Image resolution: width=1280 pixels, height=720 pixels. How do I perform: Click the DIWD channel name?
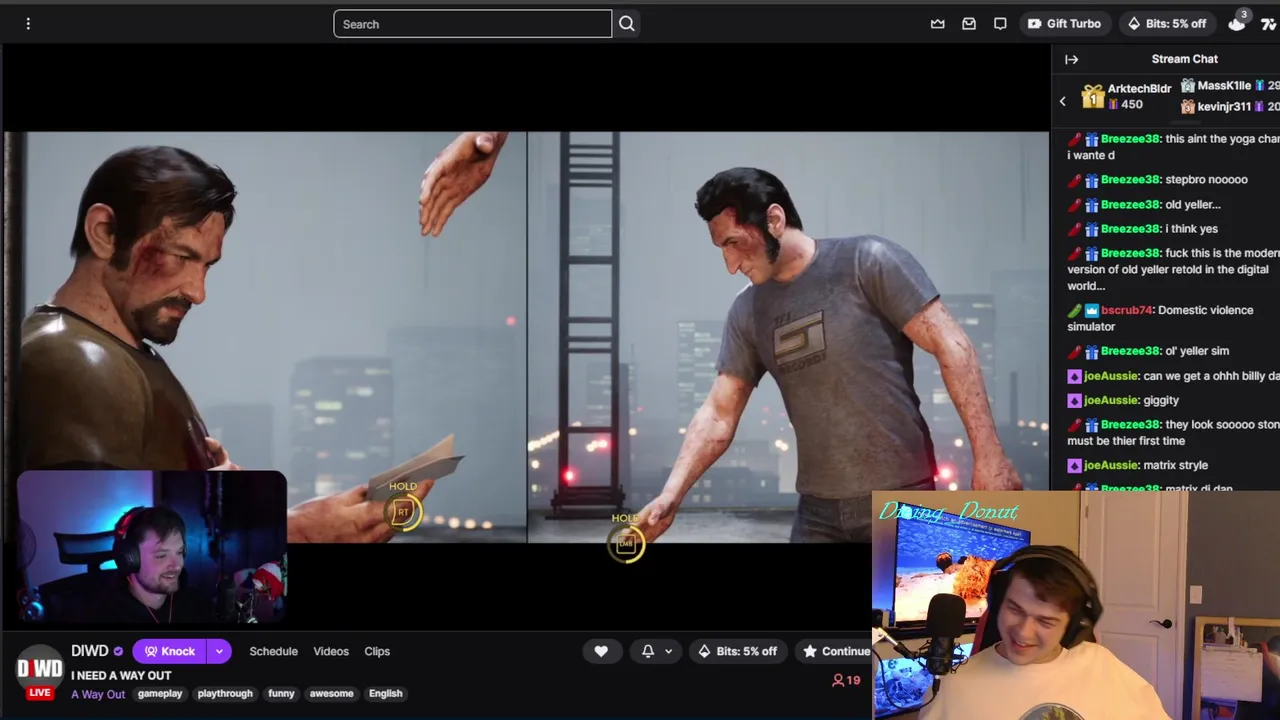pos(90,651)
